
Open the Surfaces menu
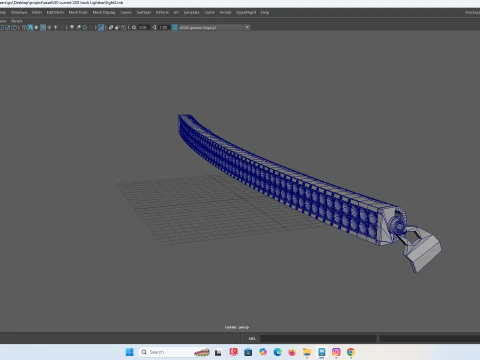tap(144, 12)
